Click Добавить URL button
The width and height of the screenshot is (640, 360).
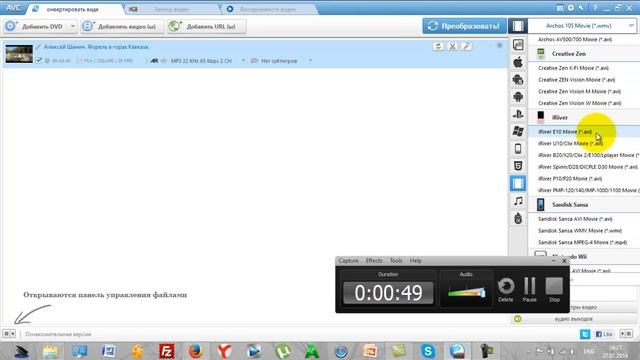207,27
